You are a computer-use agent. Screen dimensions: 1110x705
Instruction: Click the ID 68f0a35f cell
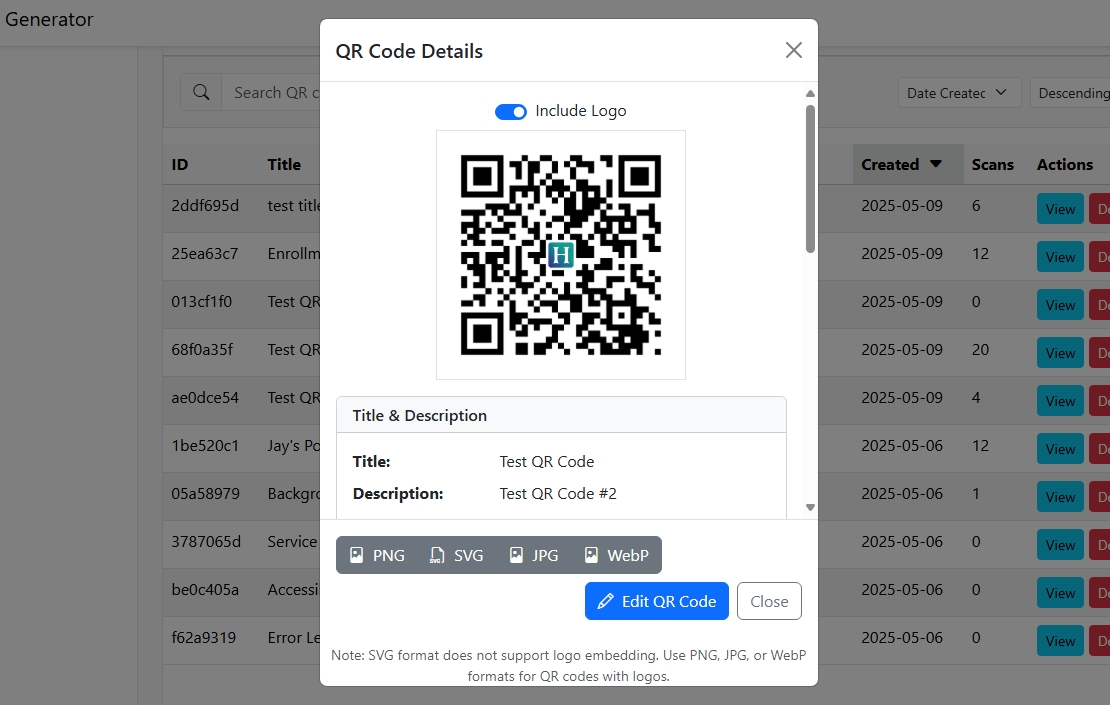(202, 350)
